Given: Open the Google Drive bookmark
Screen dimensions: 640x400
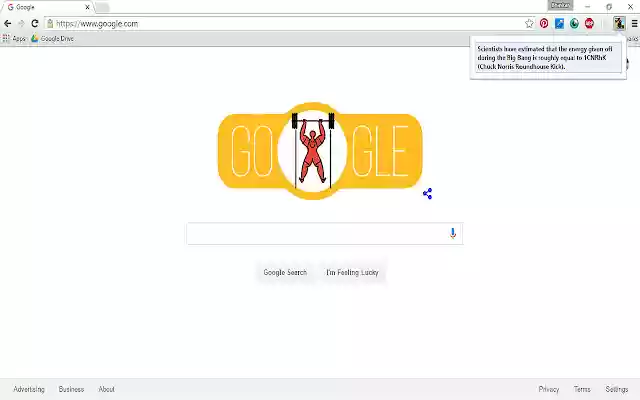Looking at the screenshot, I should pos(53,38).
